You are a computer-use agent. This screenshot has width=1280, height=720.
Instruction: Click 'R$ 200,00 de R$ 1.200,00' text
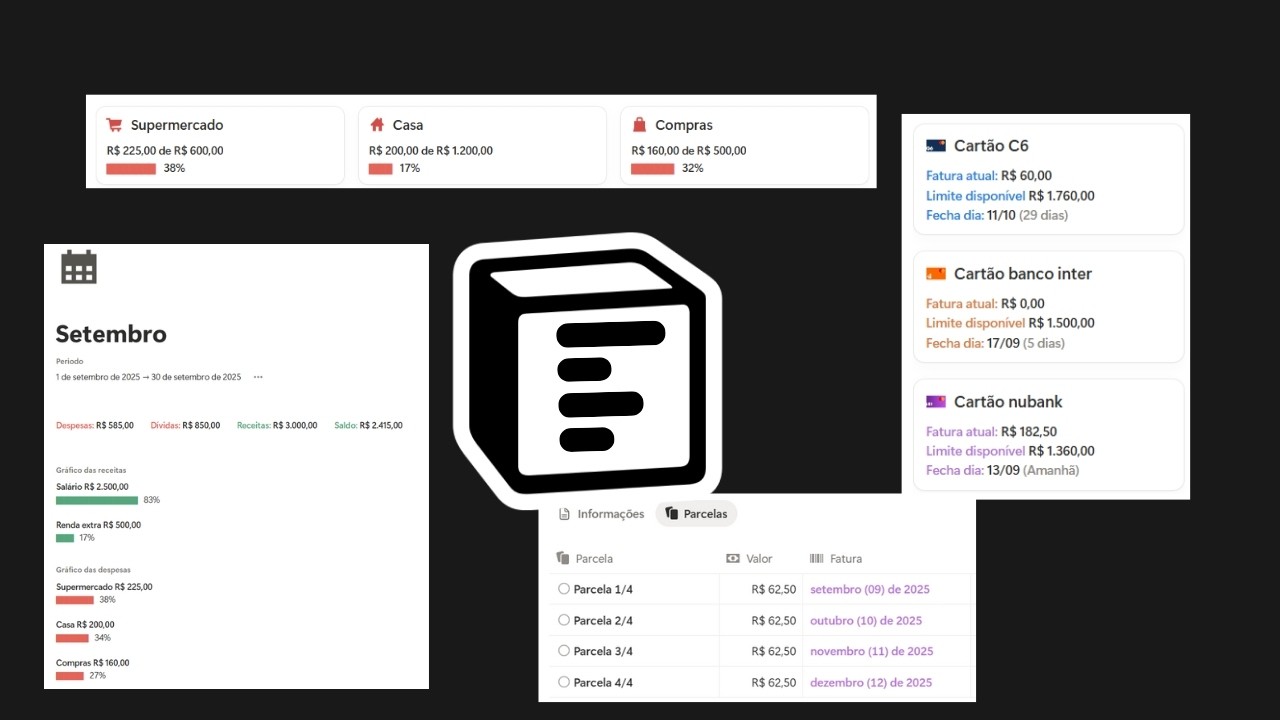pos(431,151)
